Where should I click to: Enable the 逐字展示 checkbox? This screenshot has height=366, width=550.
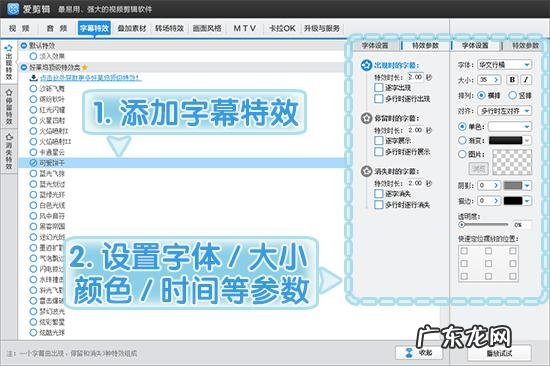pyautogui.click(x=379, y=141)
